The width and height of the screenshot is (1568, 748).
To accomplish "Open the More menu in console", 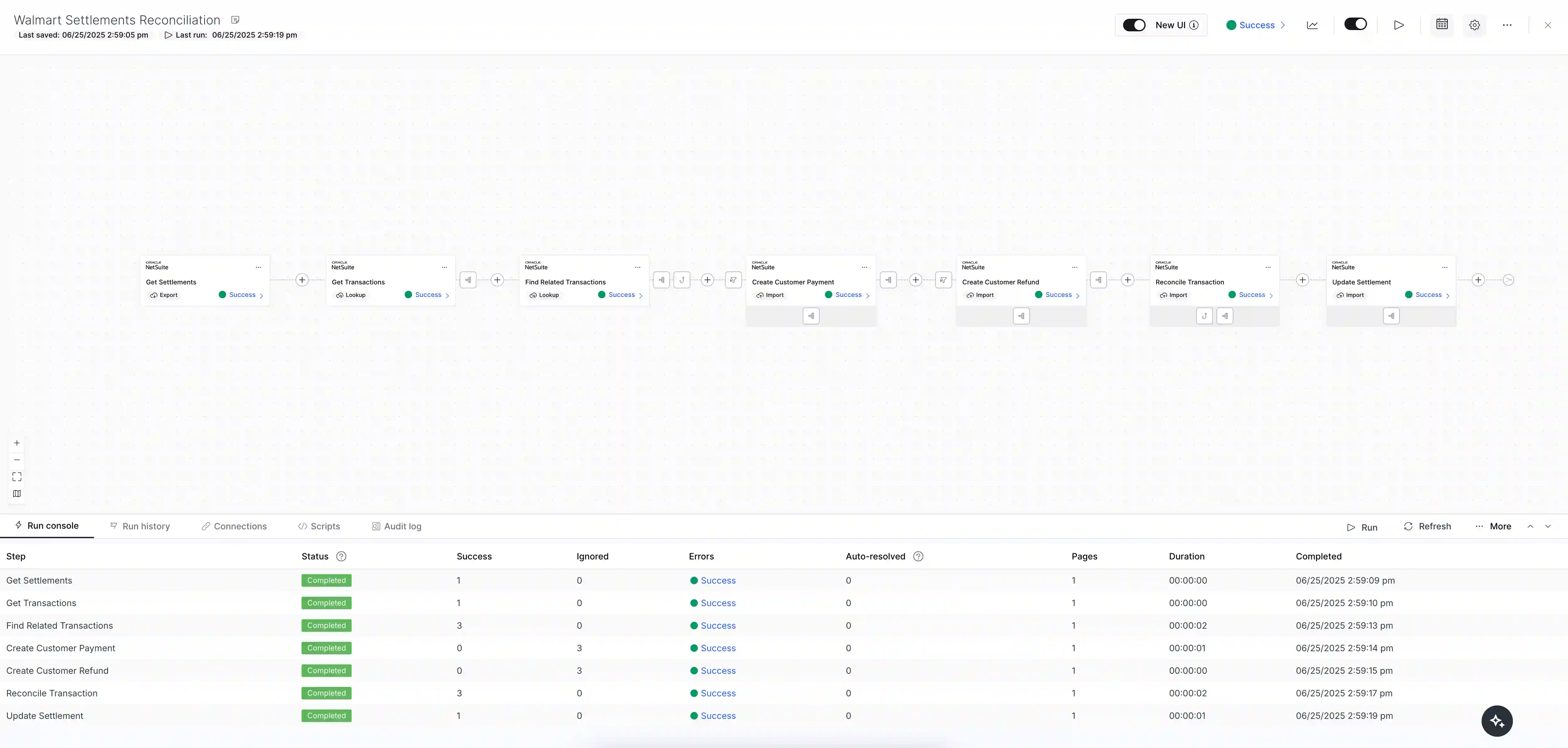I will [x=1493, y=526].
